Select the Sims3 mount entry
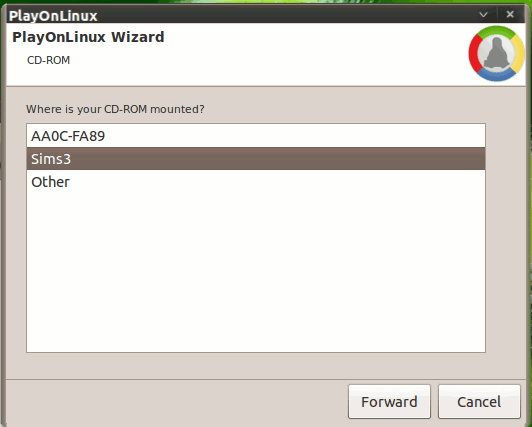Image resolution: width=532 pixels, height=427 pixels. click(x=256, y=159)
